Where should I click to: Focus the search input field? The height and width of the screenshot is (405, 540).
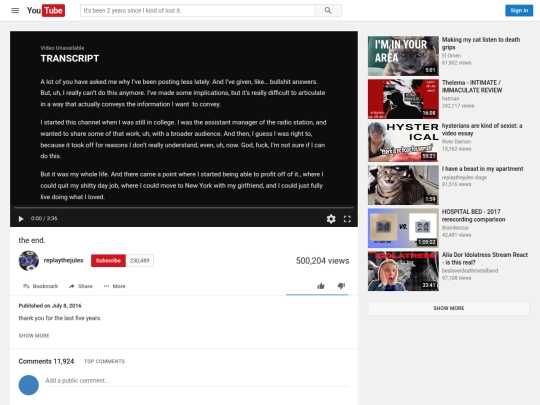point(197,10)
